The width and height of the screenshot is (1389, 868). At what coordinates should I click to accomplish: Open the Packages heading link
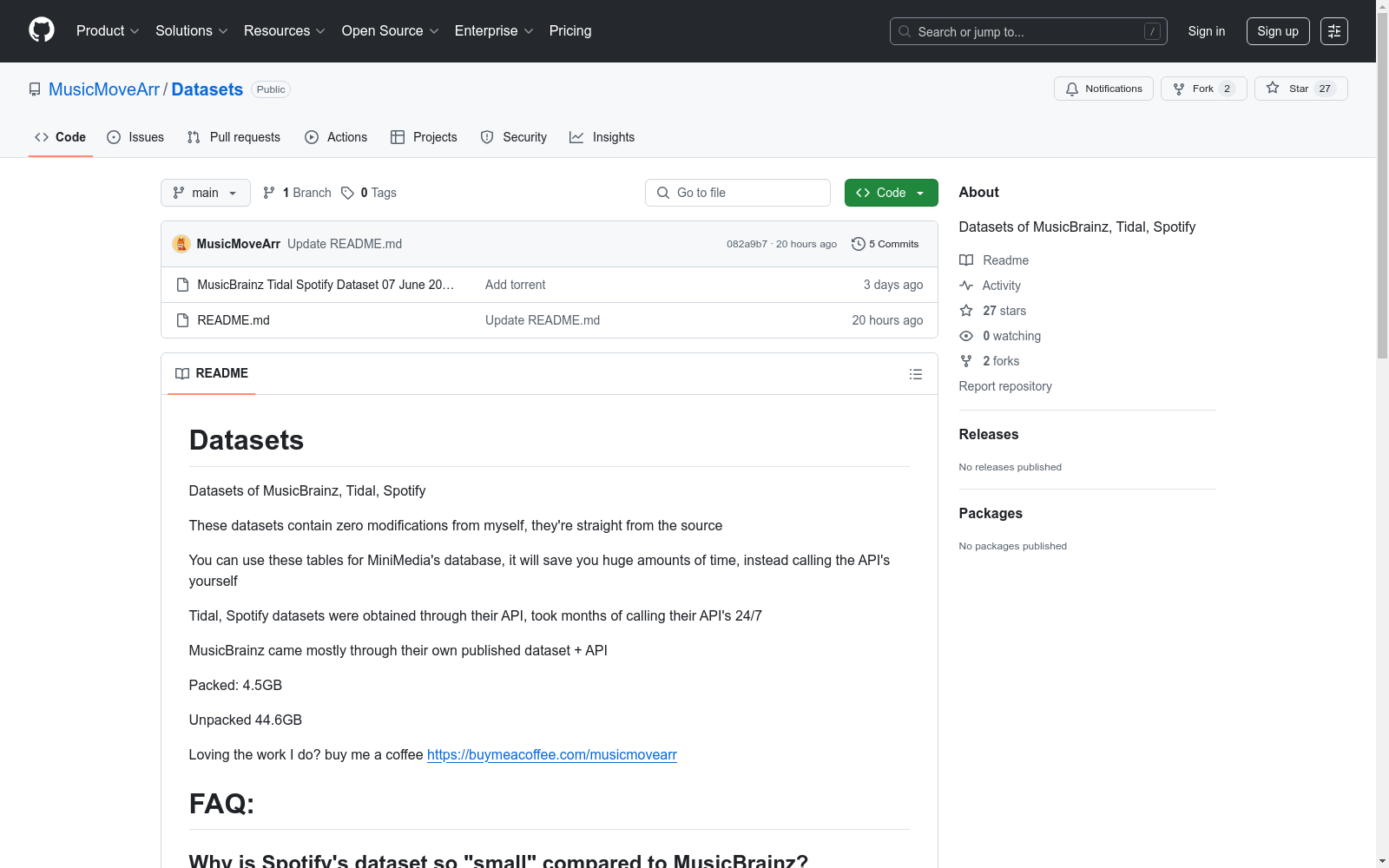991,513
